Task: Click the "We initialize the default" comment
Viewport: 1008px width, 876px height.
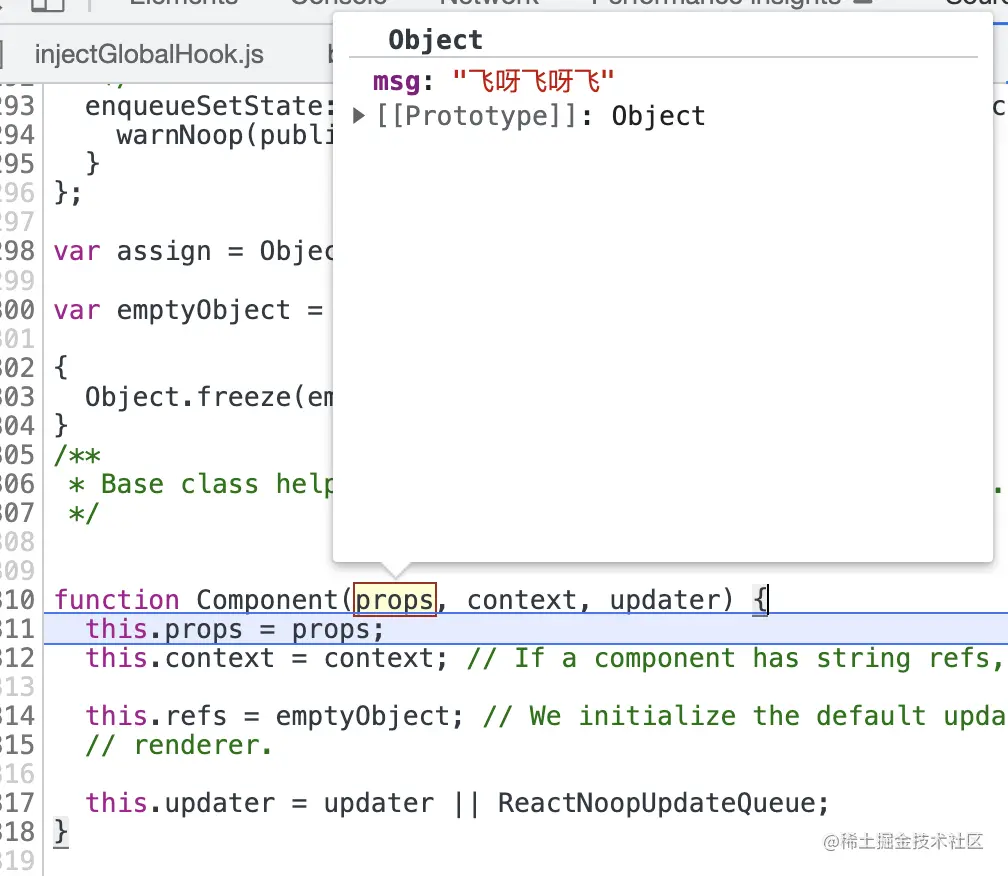Action: [744, 716]
